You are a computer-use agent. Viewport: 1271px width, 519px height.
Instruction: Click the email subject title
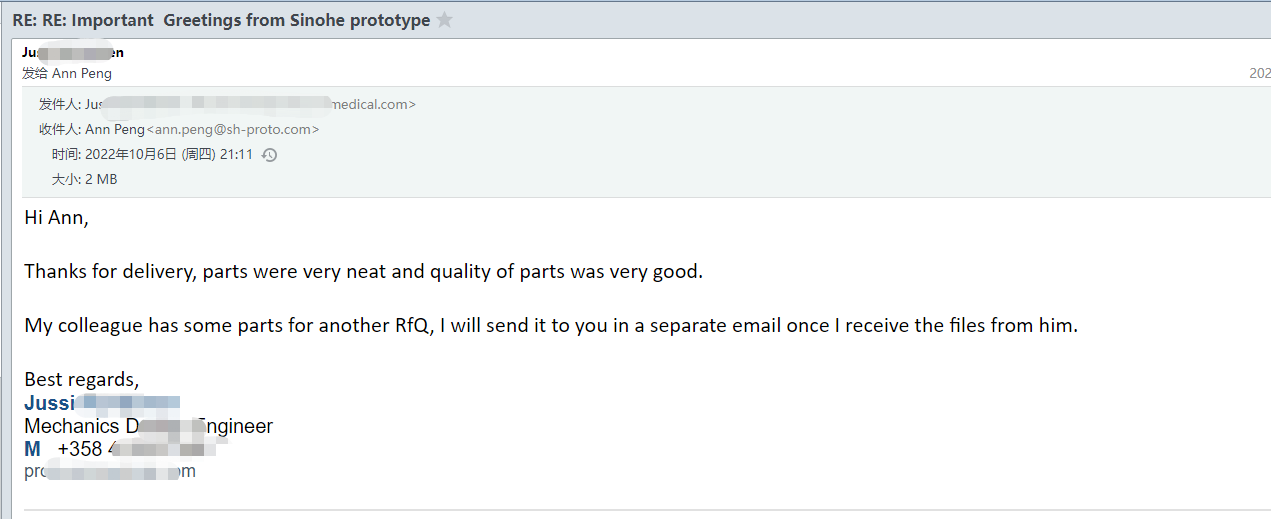pyautogui.click(x=221, y=20)
